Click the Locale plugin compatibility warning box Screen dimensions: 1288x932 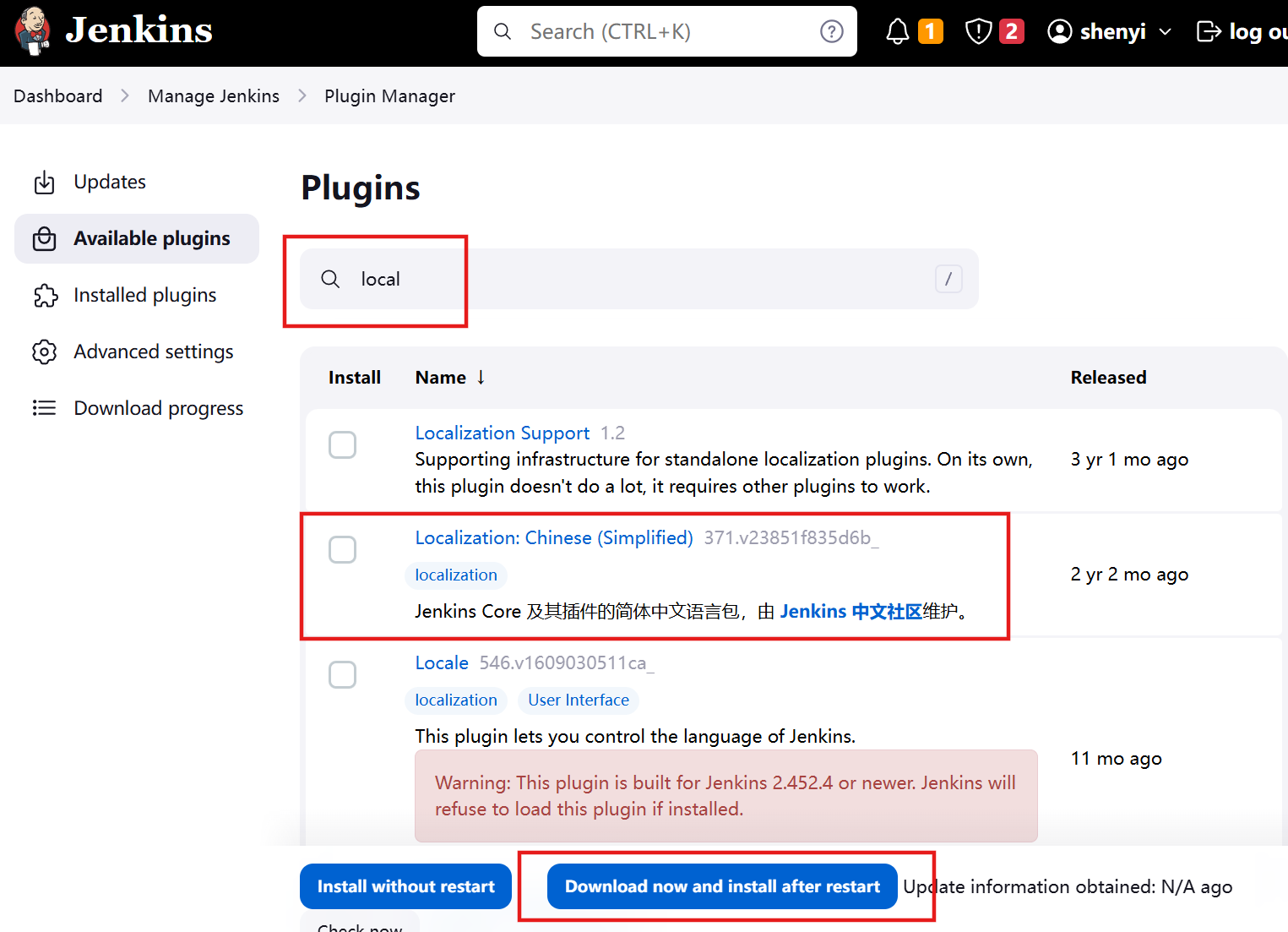726,796
